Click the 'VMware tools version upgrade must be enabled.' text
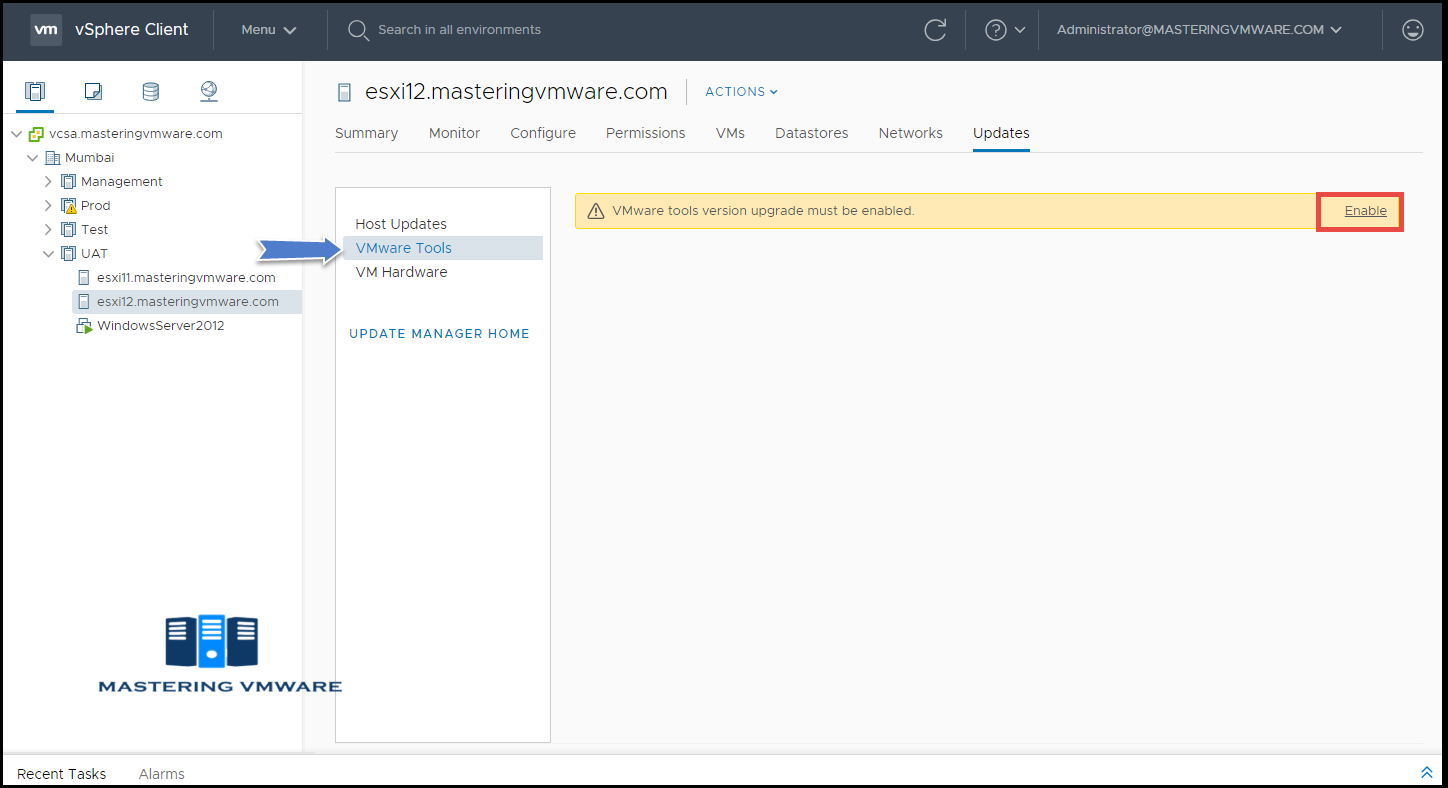 coord(763,211)
